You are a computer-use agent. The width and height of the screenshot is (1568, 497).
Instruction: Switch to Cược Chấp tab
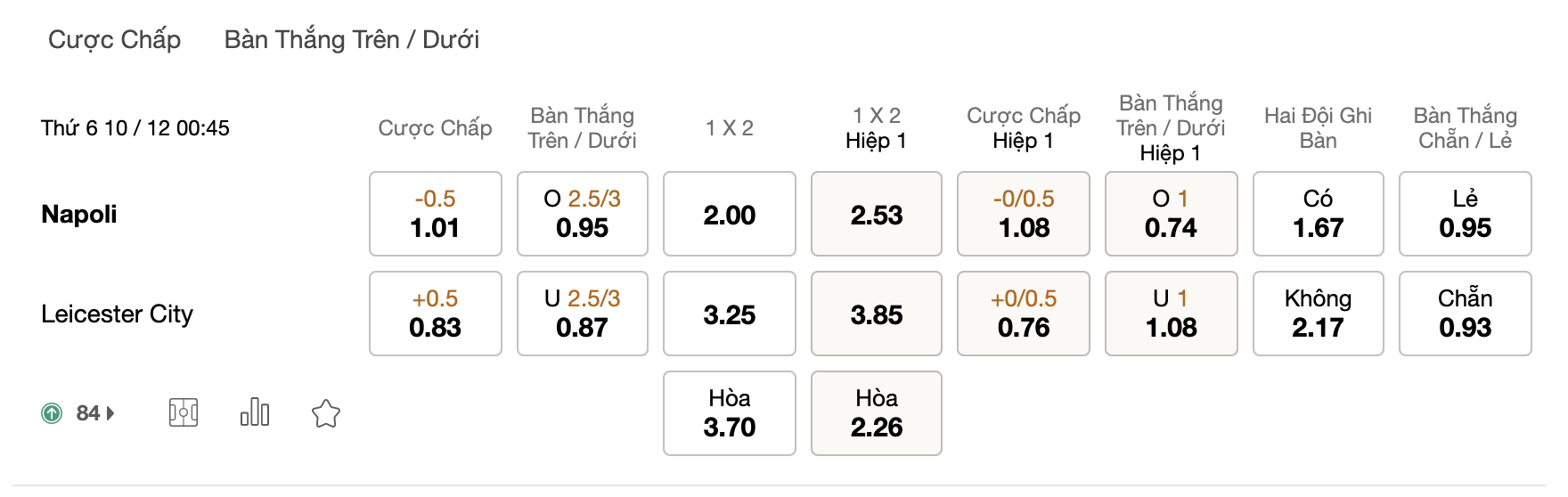114,39
